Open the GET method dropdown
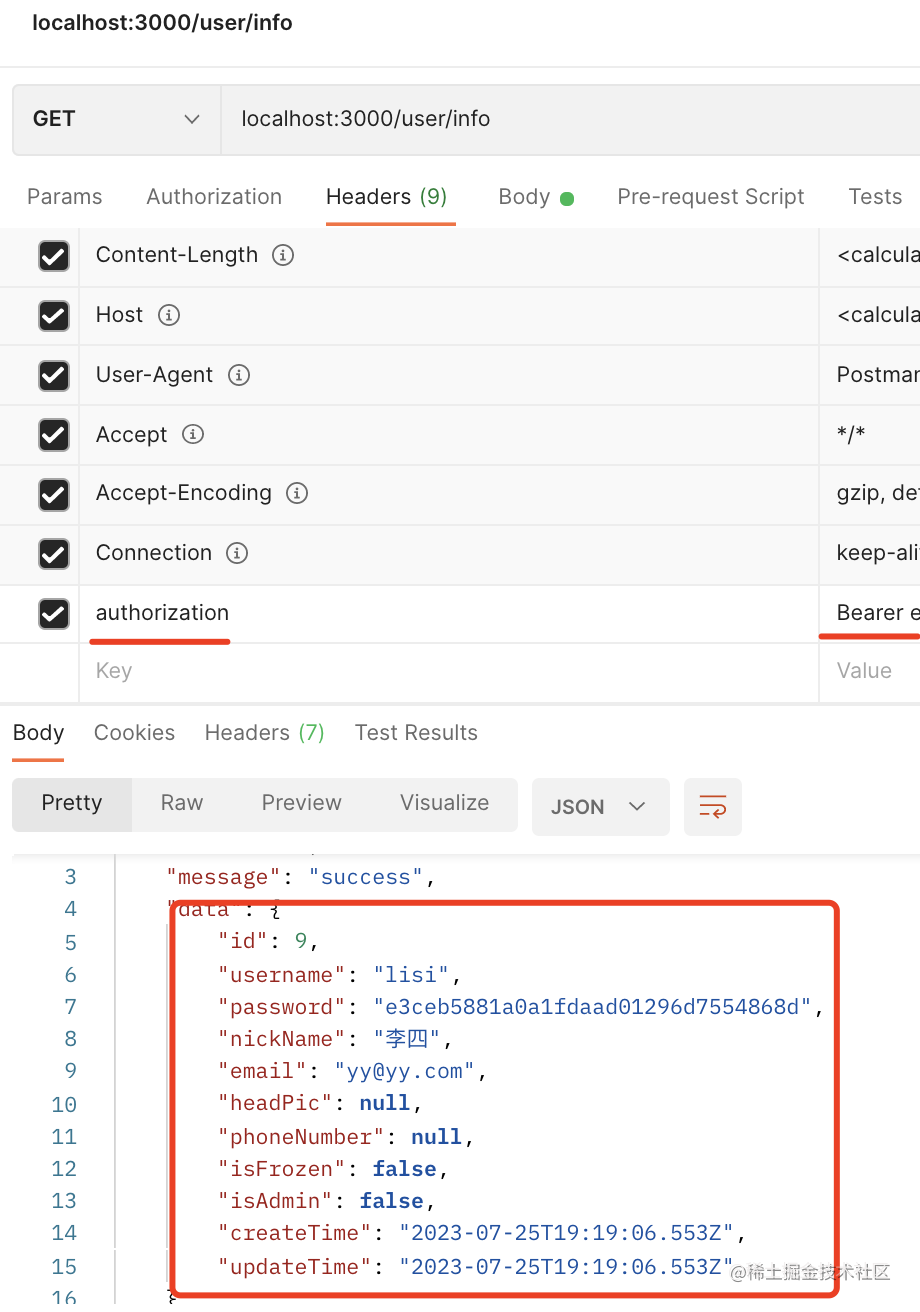 [x=116, y=119]
